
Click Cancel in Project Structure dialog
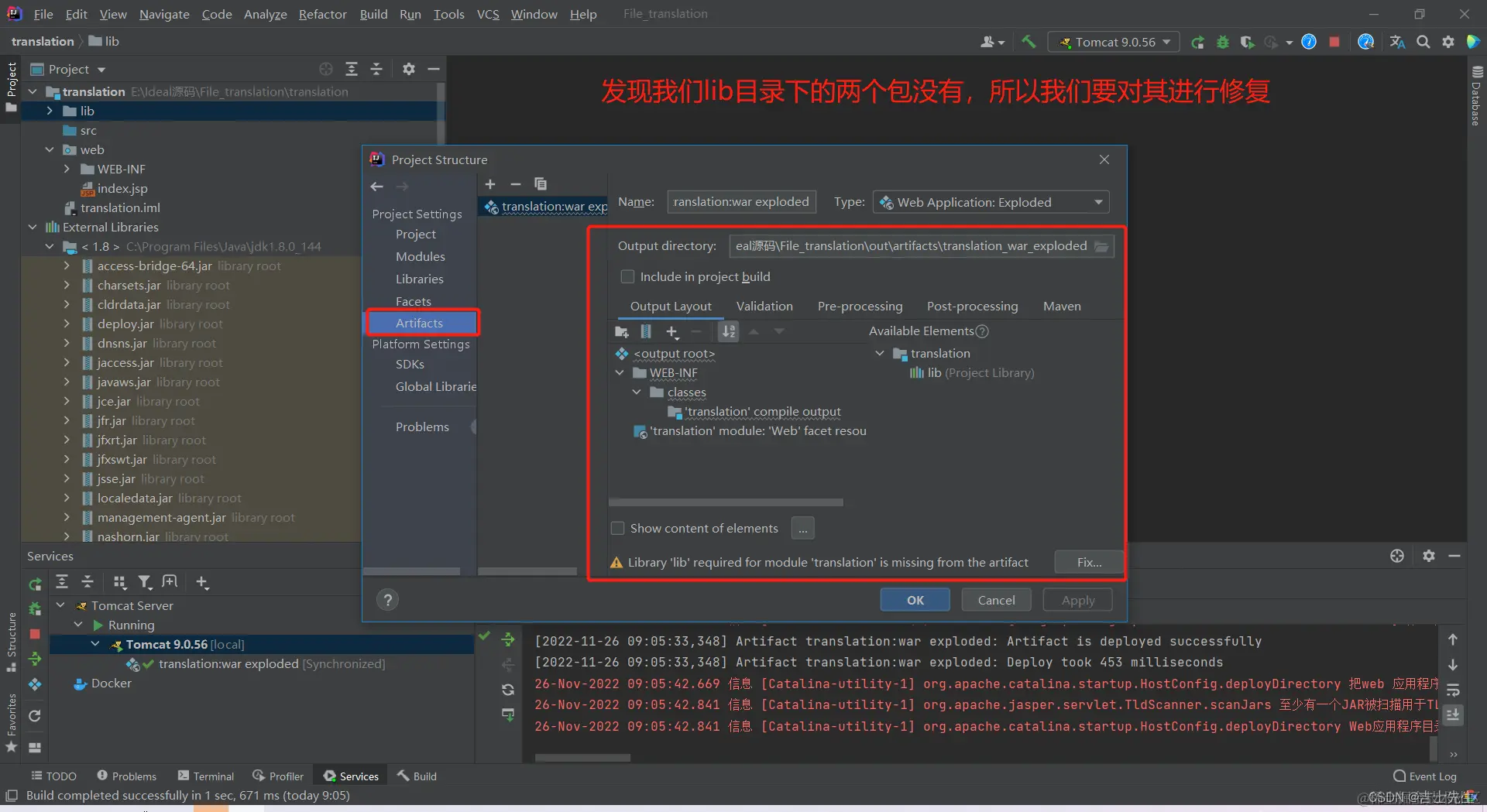(996, 600)
